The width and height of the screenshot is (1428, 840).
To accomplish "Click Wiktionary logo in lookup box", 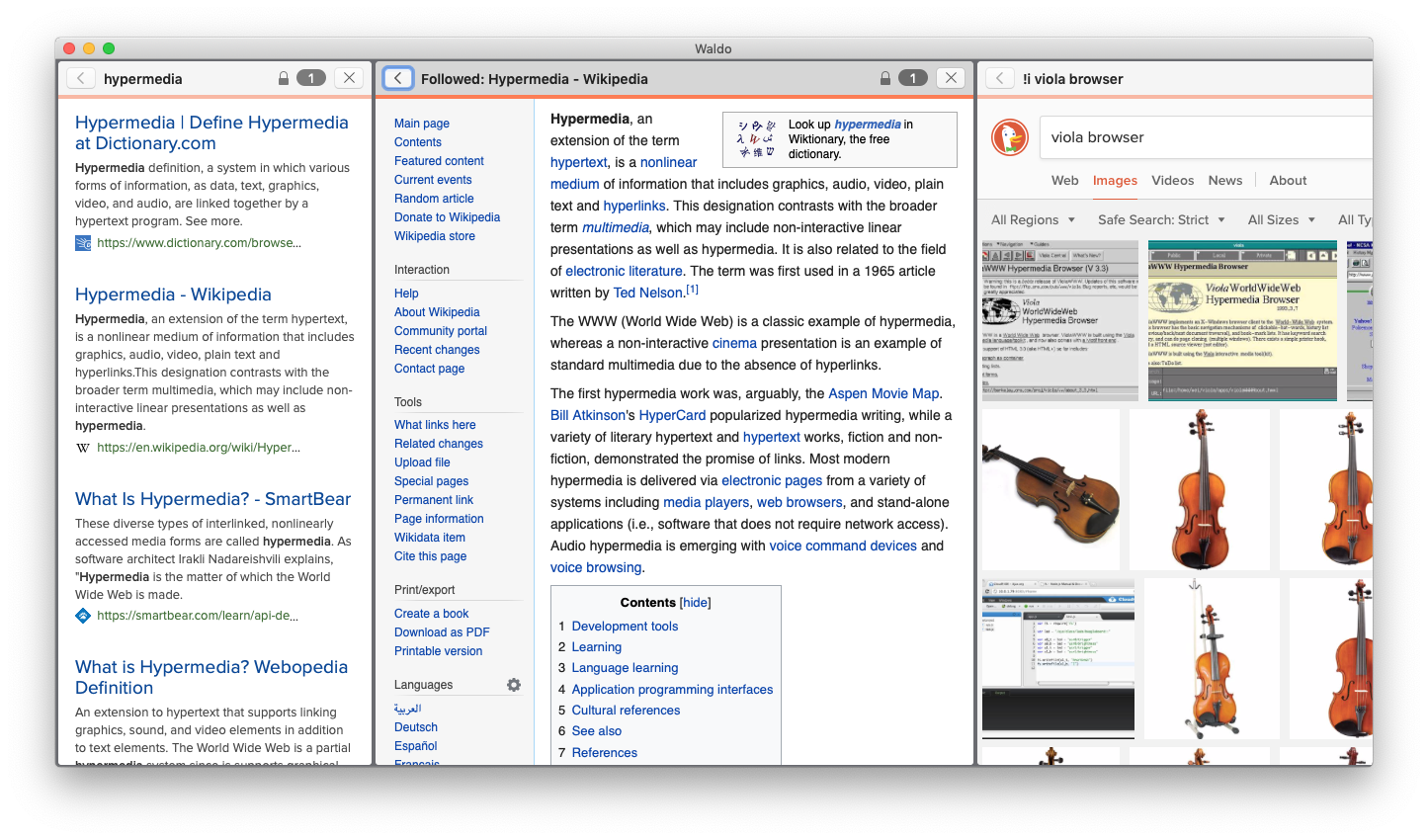I will [x=756, y=139].
